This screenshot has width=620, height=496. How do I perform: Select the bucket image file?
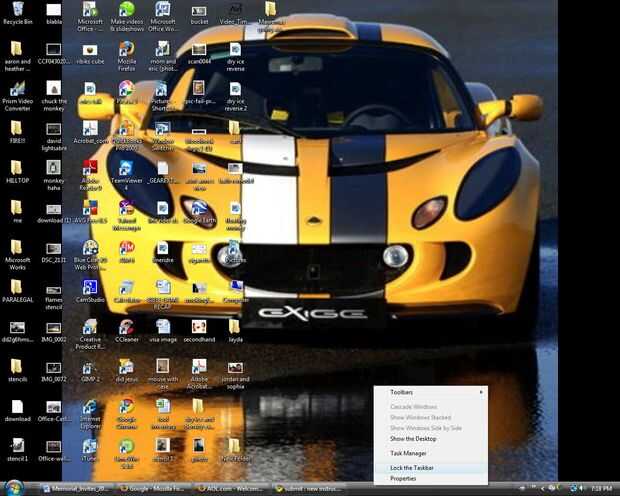(199, 13)
